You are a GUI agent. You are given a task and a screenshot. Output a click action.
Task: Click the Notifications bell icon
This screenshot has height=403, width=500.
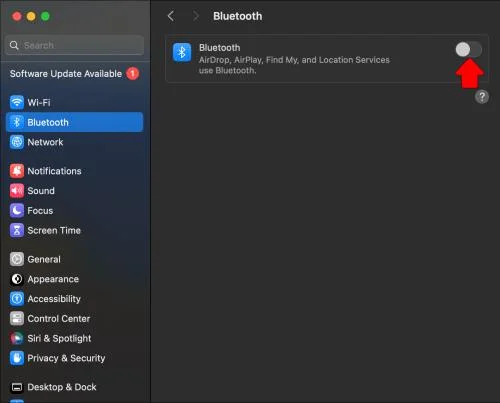point(17,171)
